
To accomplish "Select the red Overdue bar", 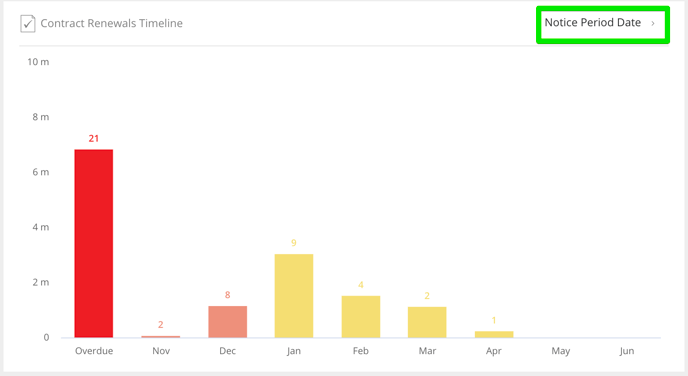I will pos(93,244).
